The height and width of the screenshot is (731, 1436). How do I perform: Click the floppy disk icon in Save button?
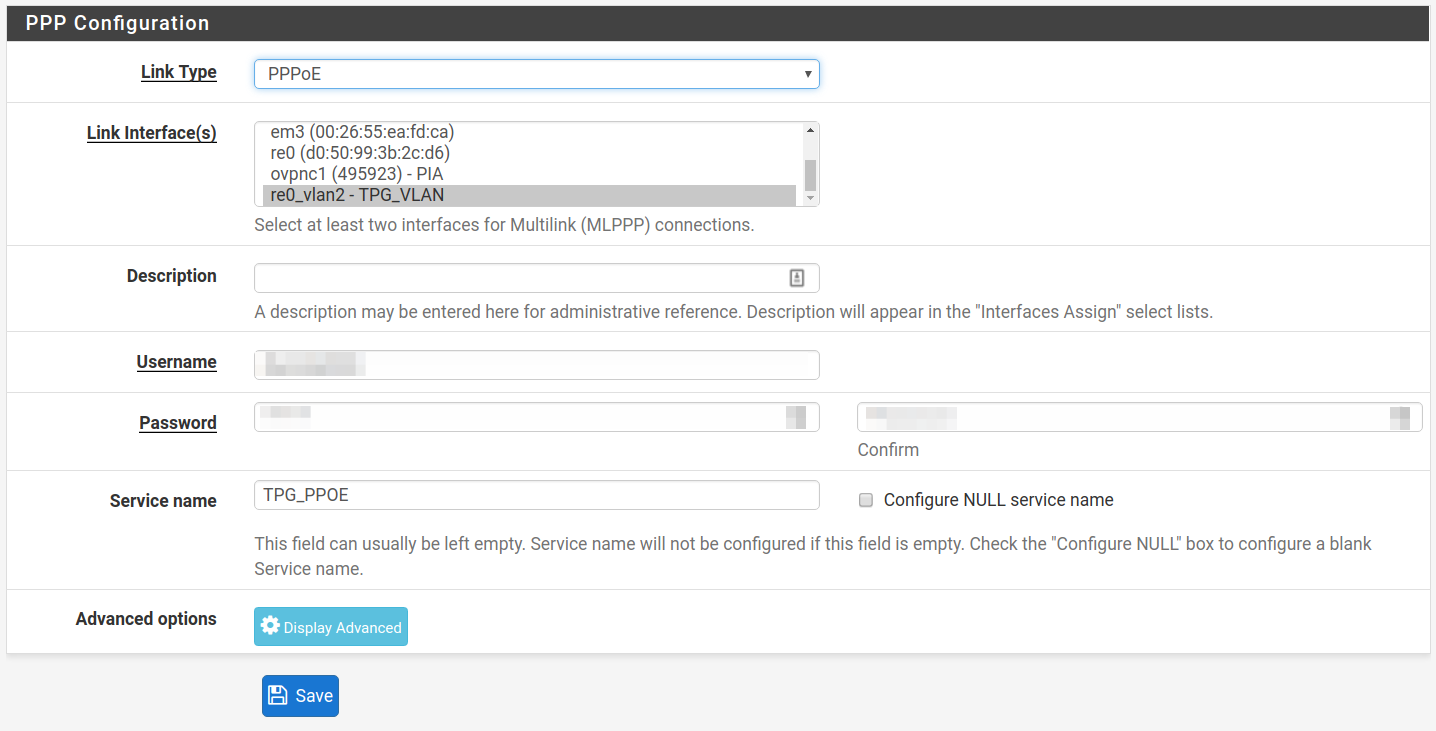click(281, 695)
